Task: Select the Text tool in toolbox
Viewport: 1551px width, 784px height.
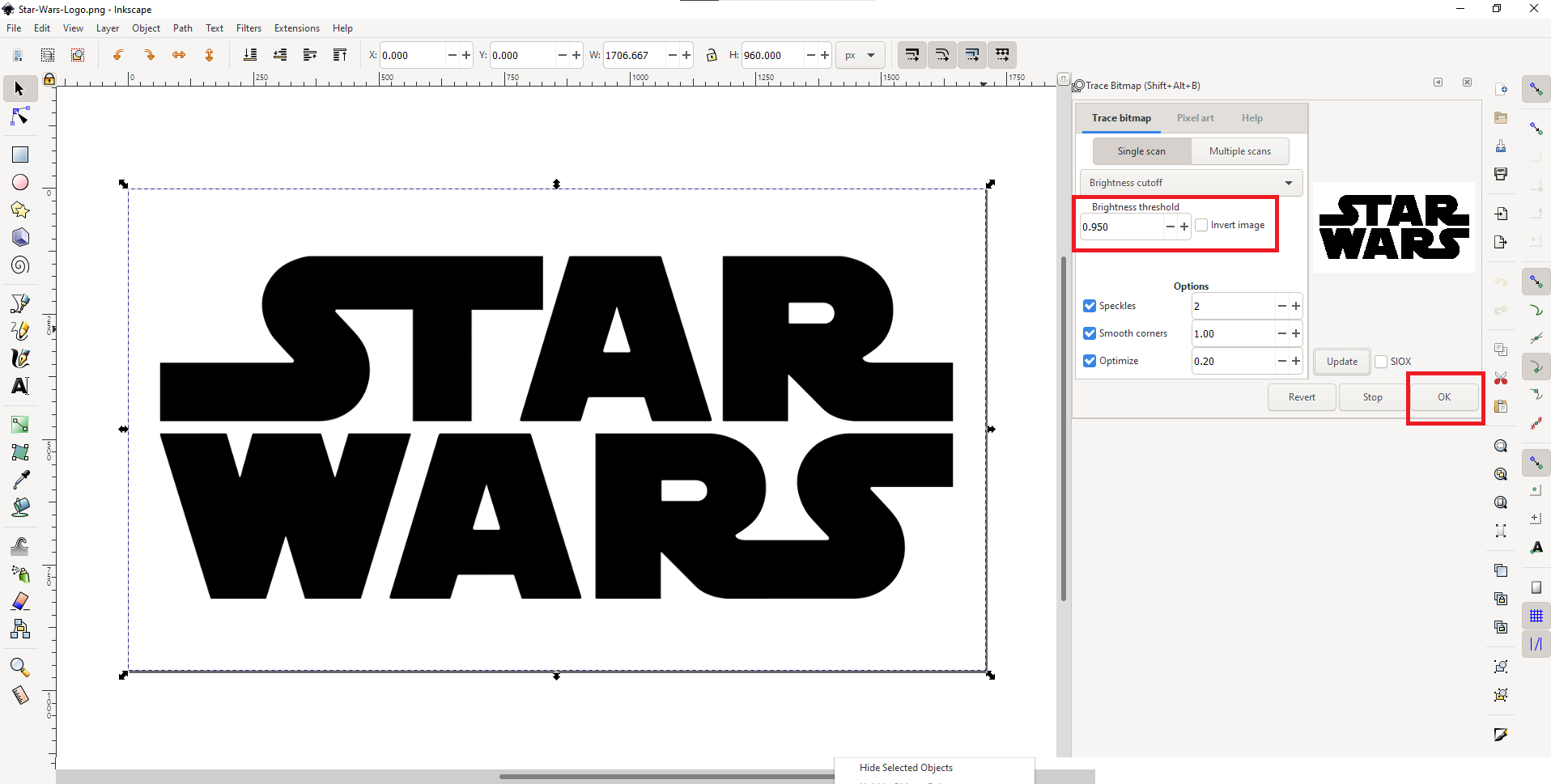Action: click(x=20, y=386)
